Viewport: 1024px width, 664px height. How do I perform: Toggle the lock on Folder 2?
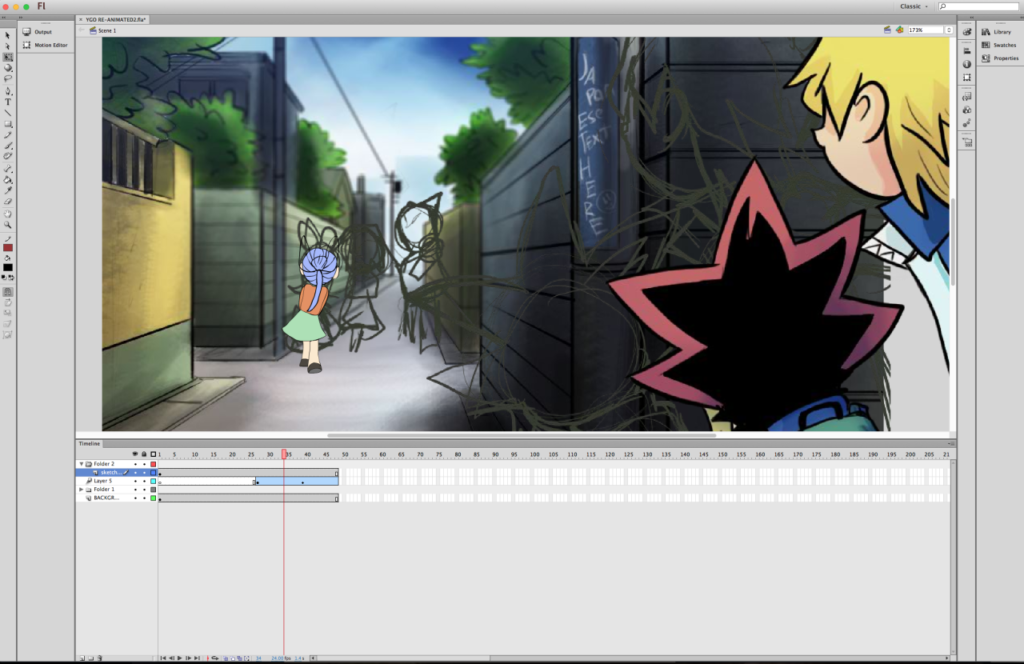[x=144, y=464]
